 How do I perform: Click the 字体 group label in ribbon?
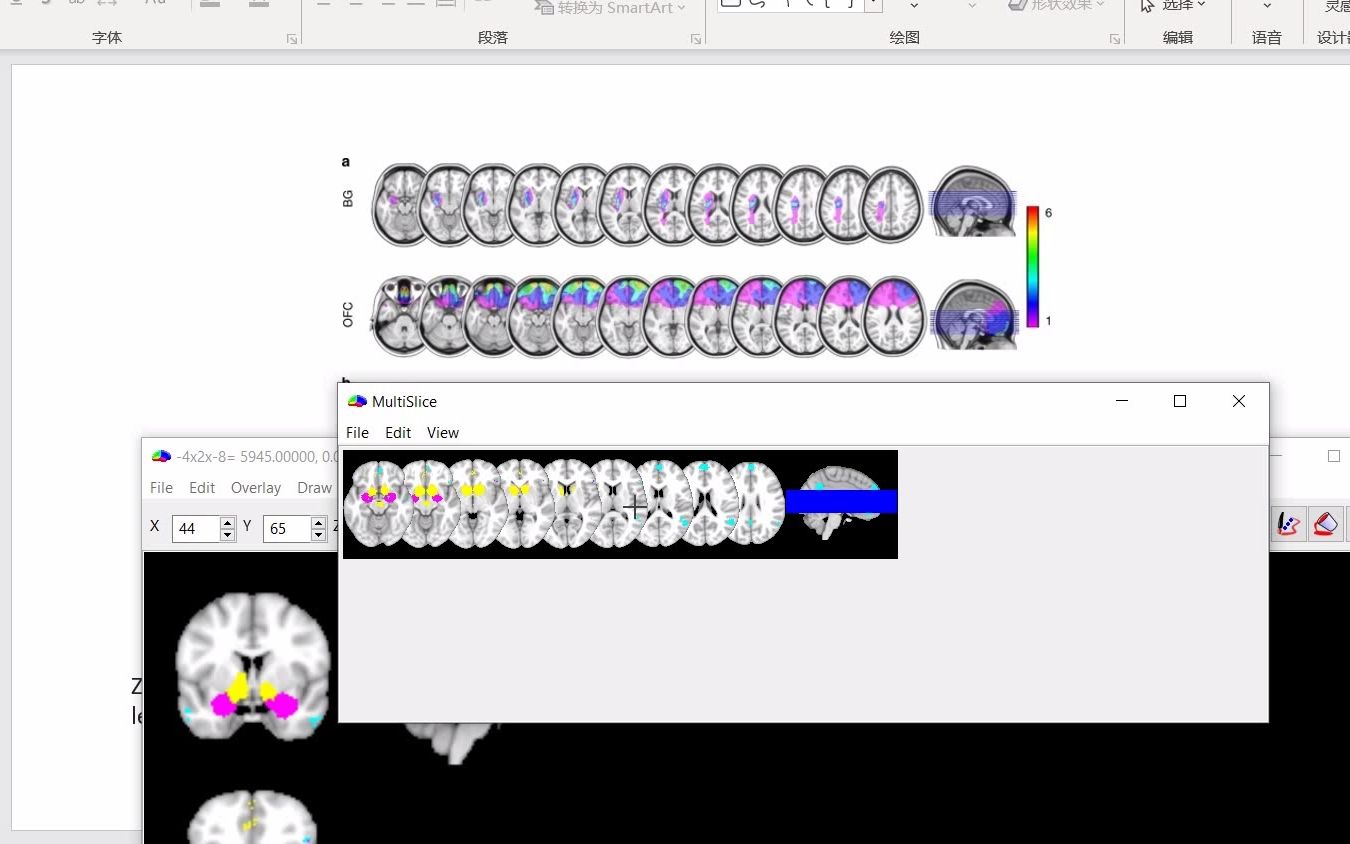click(x=107, y=38)
